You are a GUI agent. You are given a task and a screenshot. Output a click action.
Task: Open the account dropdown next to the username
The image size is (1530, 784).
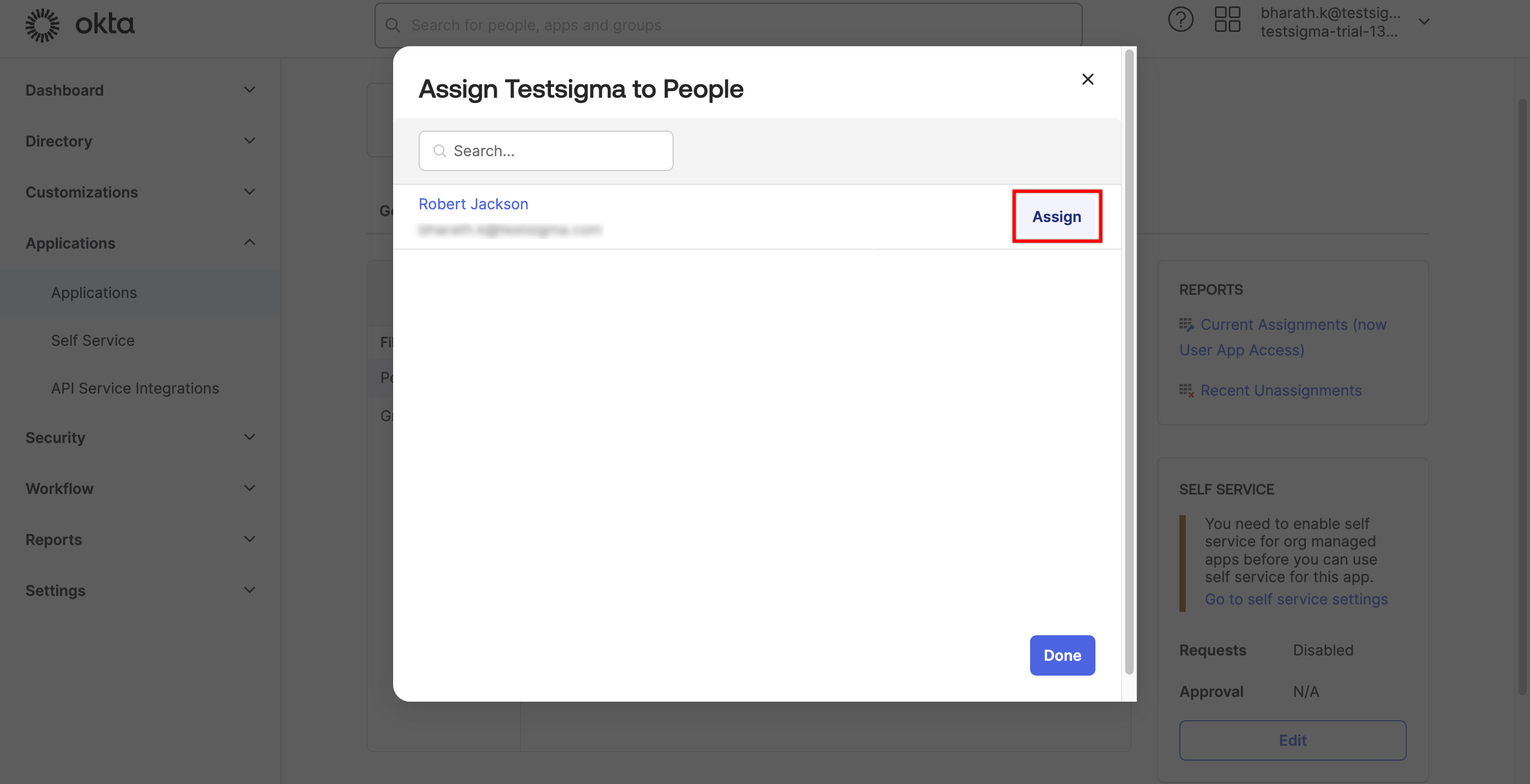1424,22
